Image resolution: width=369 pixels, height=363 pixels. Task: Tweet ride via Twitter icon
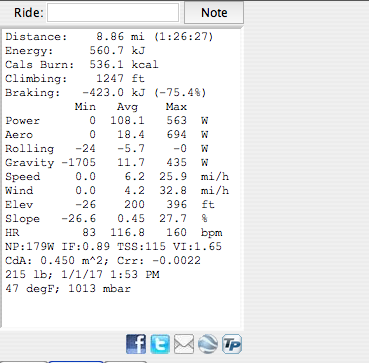160,344
